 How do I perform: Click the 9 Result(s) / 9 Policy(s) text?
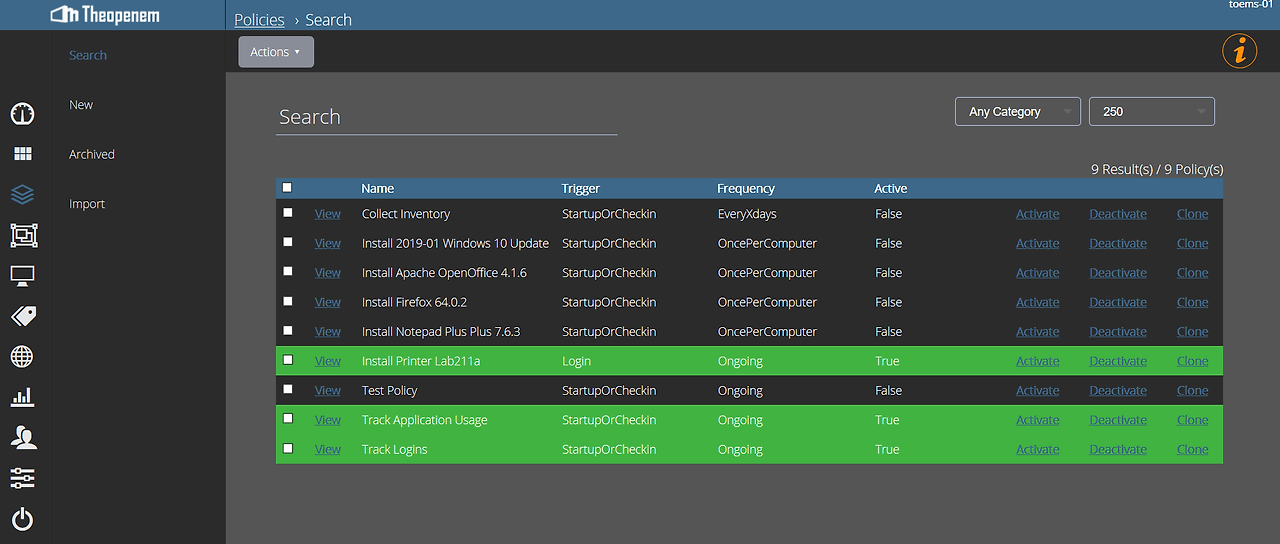[x=1157, y=169]
